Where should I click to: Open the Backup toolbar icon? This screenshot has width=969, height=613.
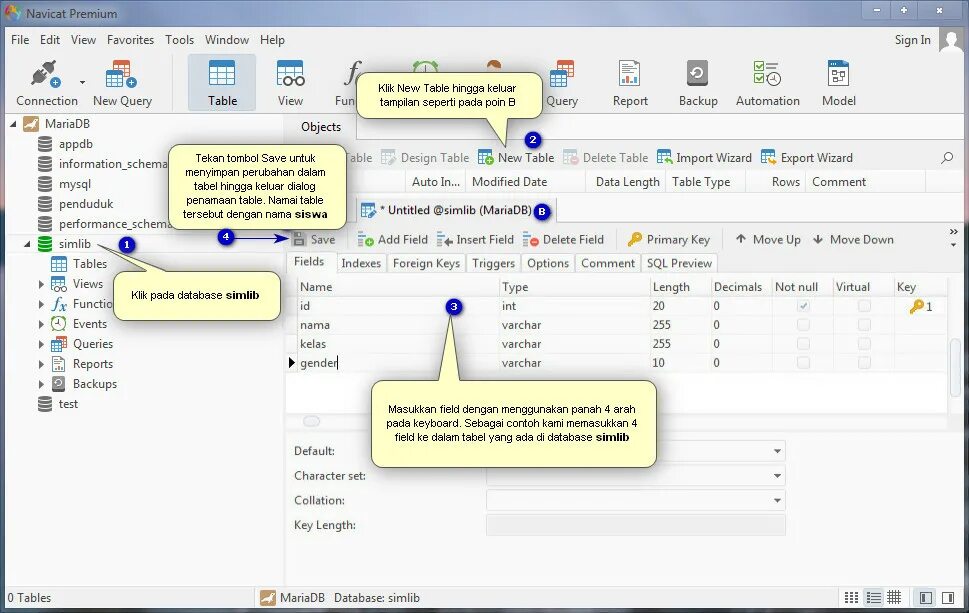pyautogui.click(x=698, y=83)
